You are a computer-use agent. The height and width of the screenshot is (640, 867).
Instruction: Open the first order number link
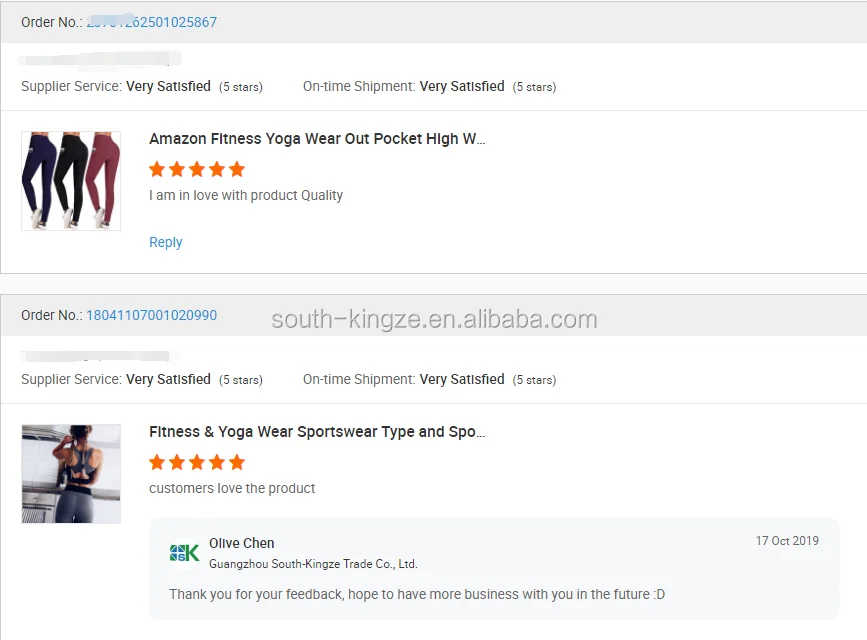point(151,22)
